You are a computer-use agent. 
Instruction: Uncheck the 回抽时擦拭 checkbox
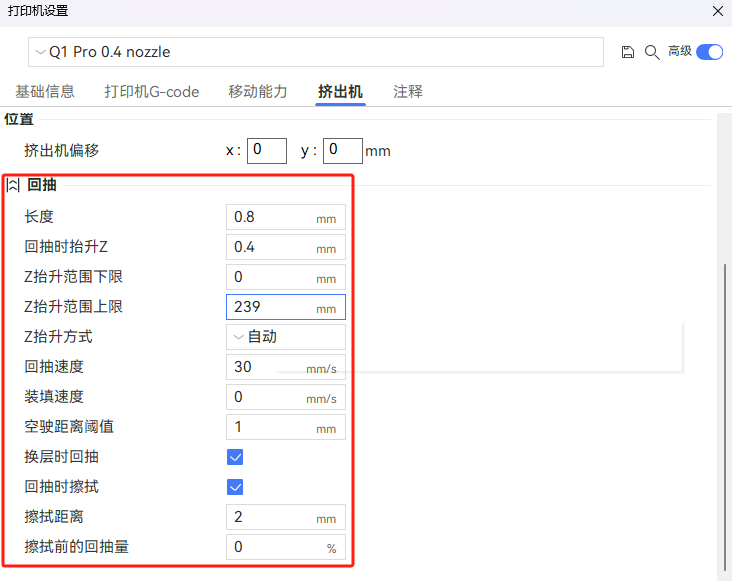click(236, 487)
